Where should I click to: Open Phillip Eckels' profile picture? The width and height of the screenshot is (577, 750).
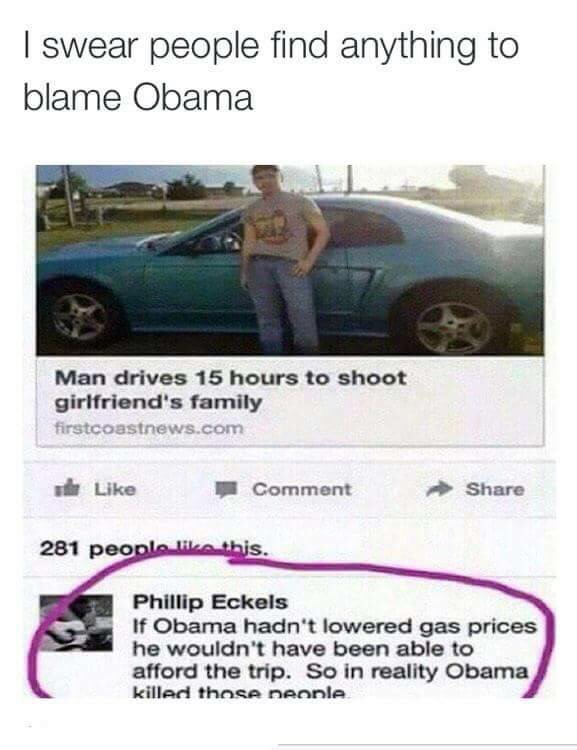(77, 623)
